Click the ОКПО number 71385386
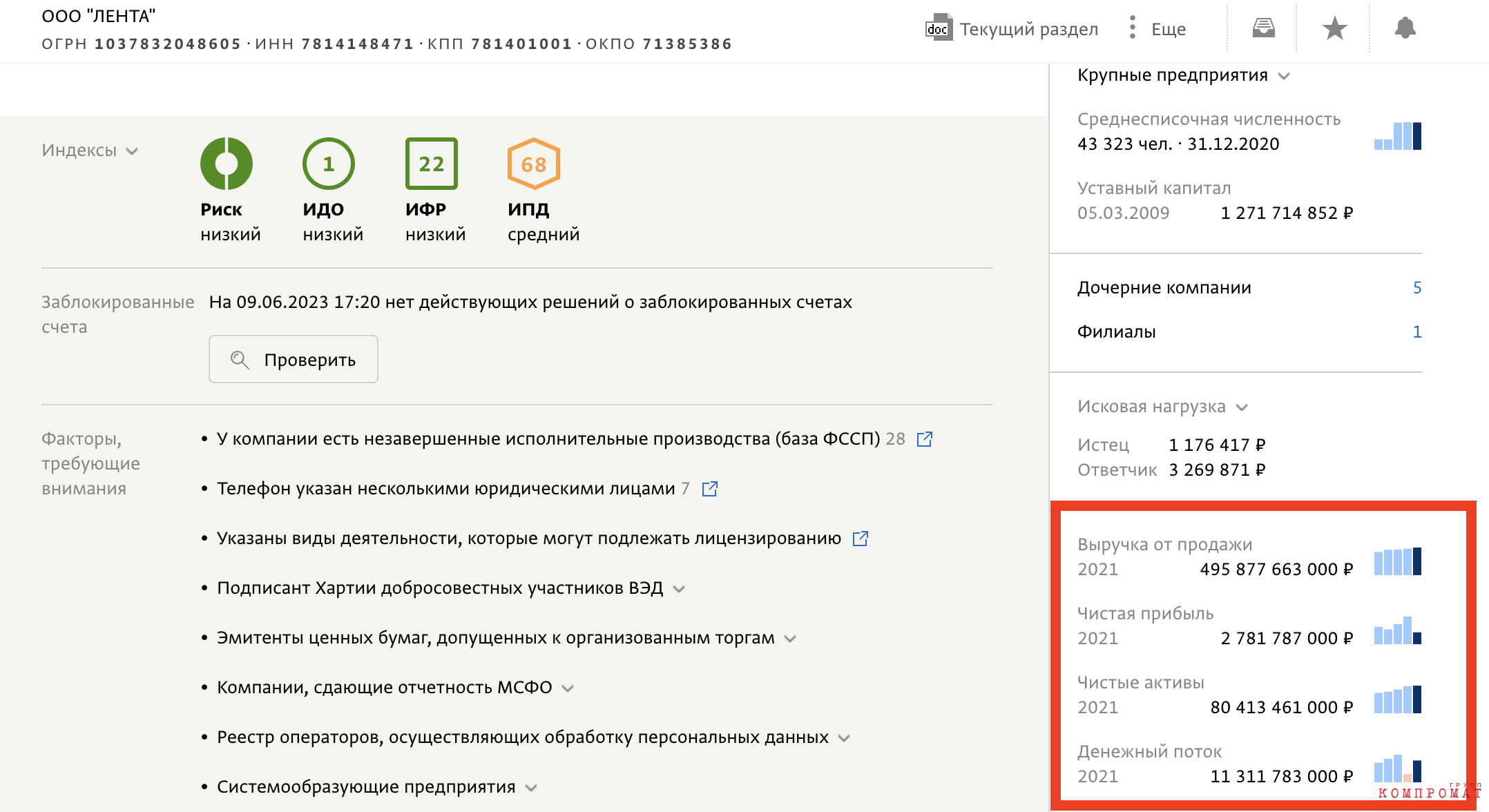Image resolution: width=1489 pixels, height=812 pixels. 687,44
